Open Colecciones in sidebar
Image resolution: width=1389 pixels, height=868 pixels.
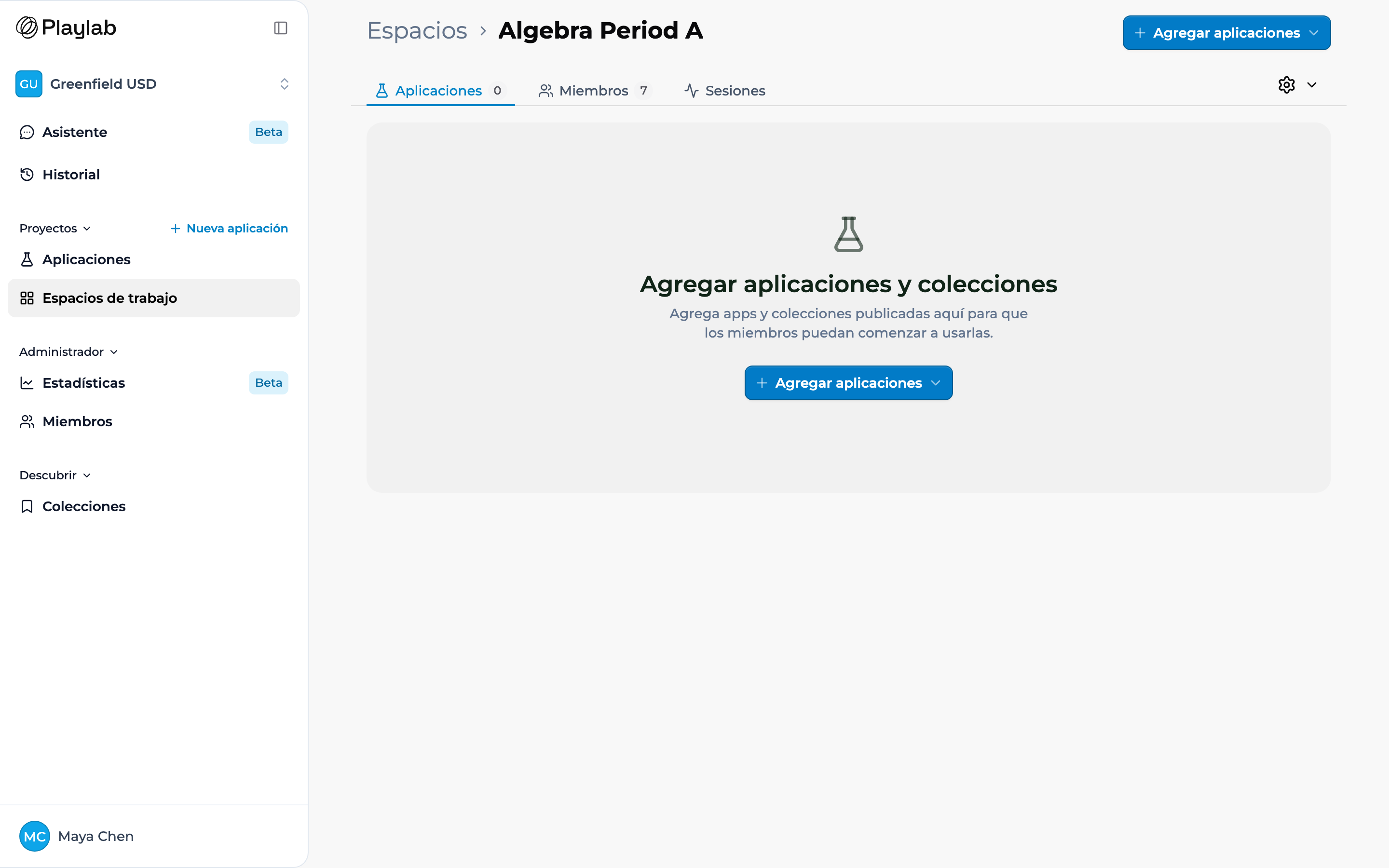pos(154,506)
